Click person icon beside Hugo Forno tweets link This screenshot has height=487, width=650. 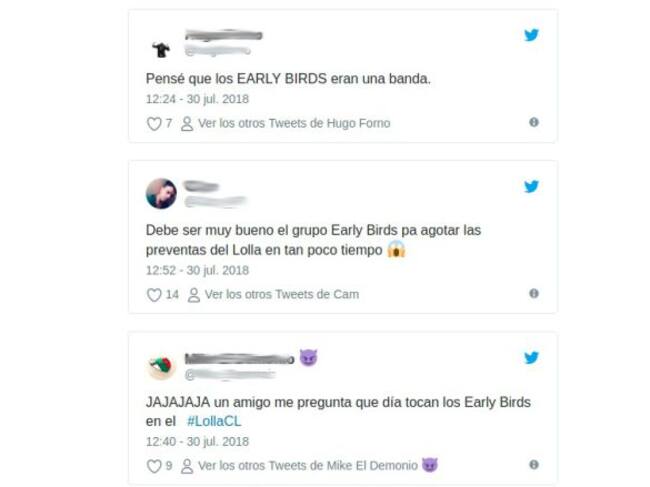coord(187,124)
